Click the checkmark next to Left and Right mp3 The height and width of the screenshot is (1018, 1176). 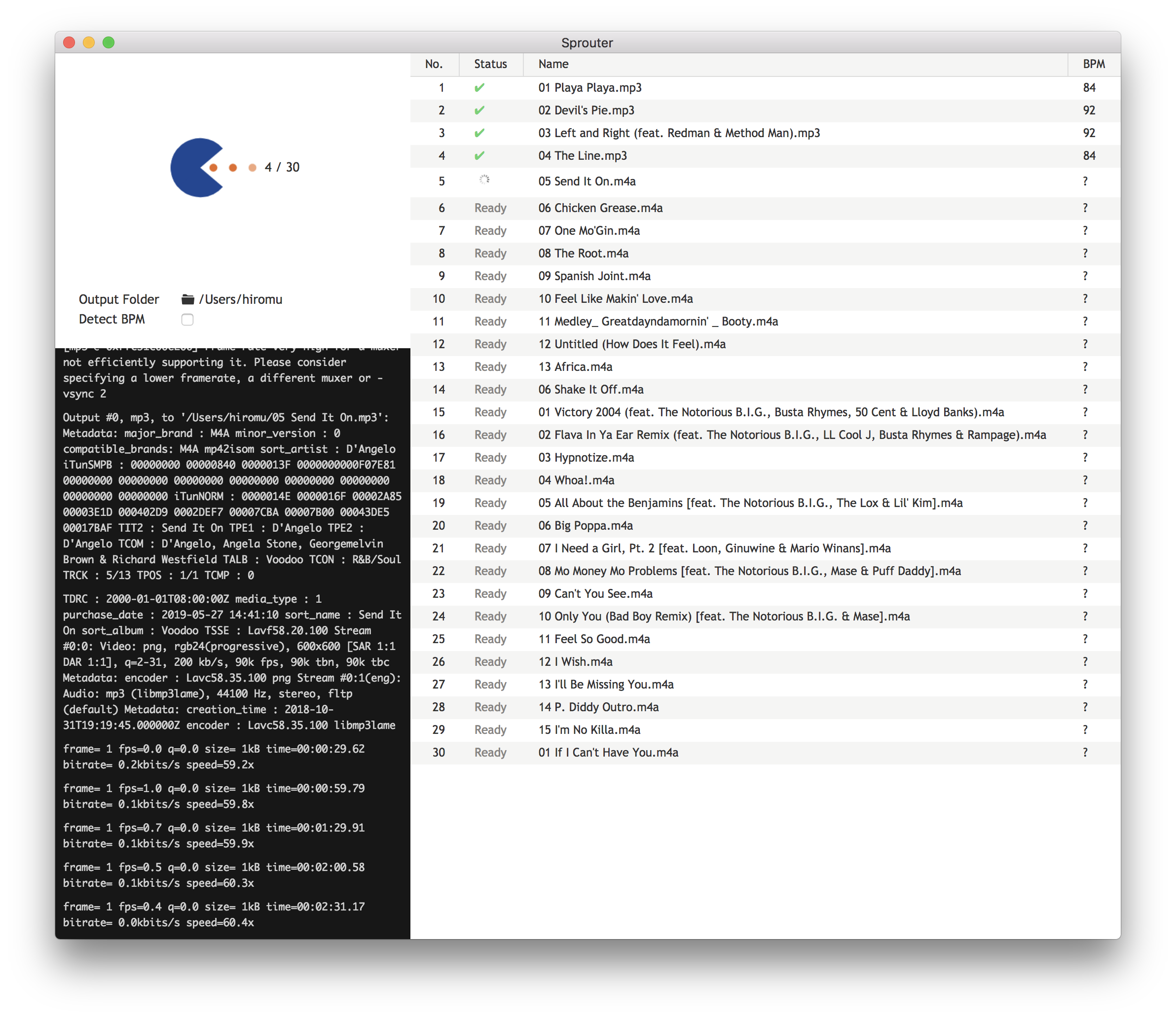tap(479, 133)
